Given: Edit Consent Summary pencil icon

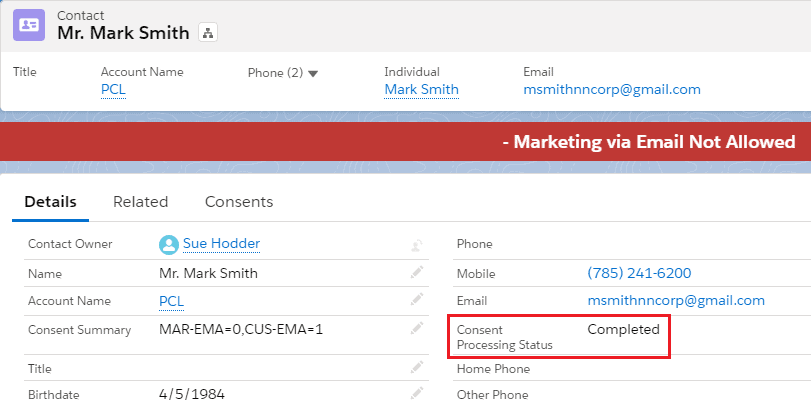Looking at the screenshot, I should coord(417,328).
